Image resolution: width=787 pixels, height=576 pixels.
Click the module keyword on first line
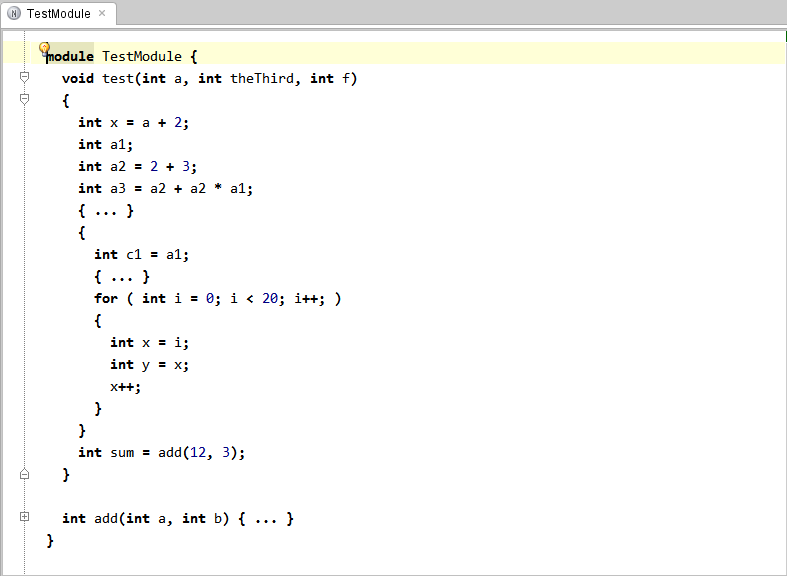(x=70, y=56)
